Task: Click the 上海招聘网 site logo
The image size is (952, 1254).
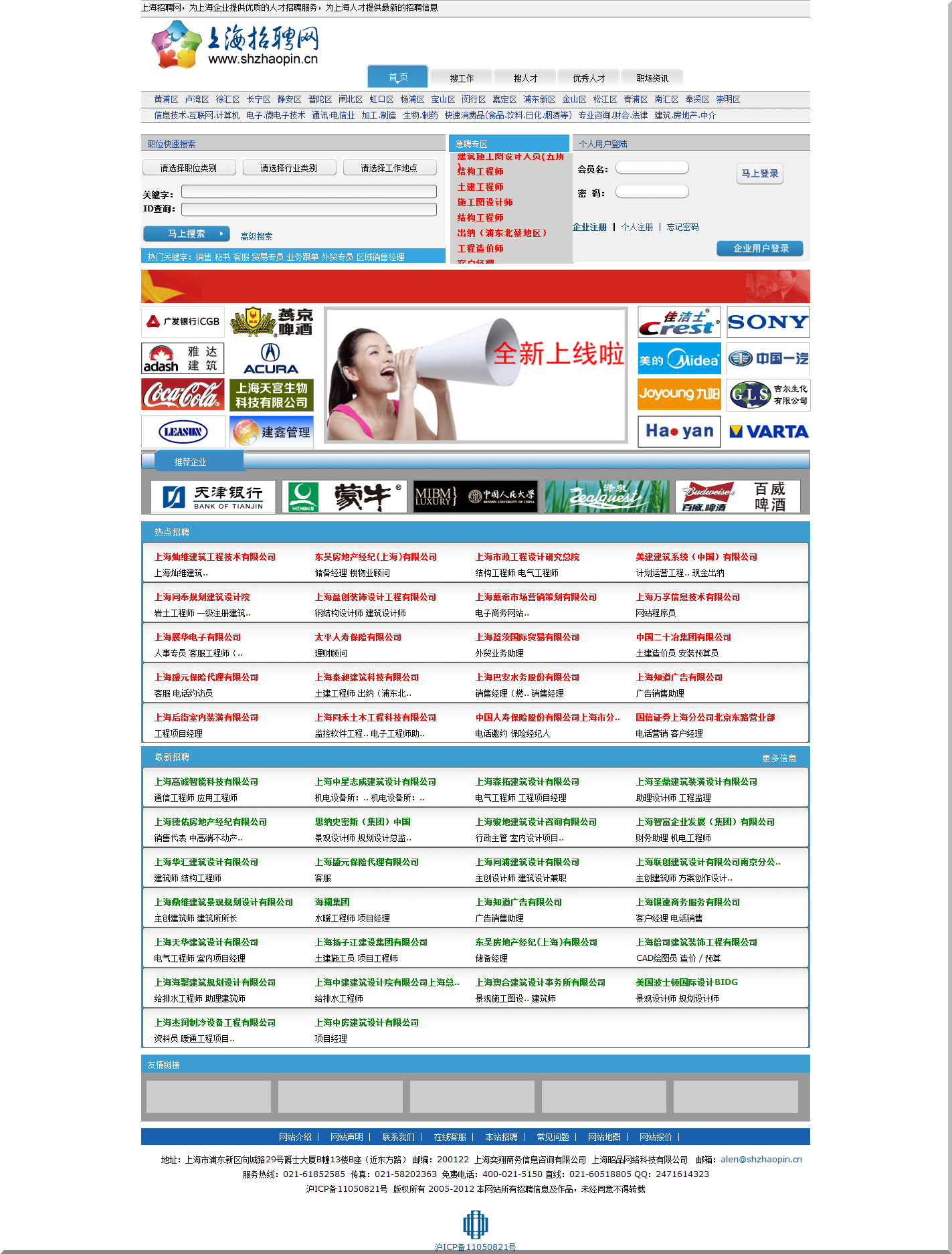Action: pos(235,44)
